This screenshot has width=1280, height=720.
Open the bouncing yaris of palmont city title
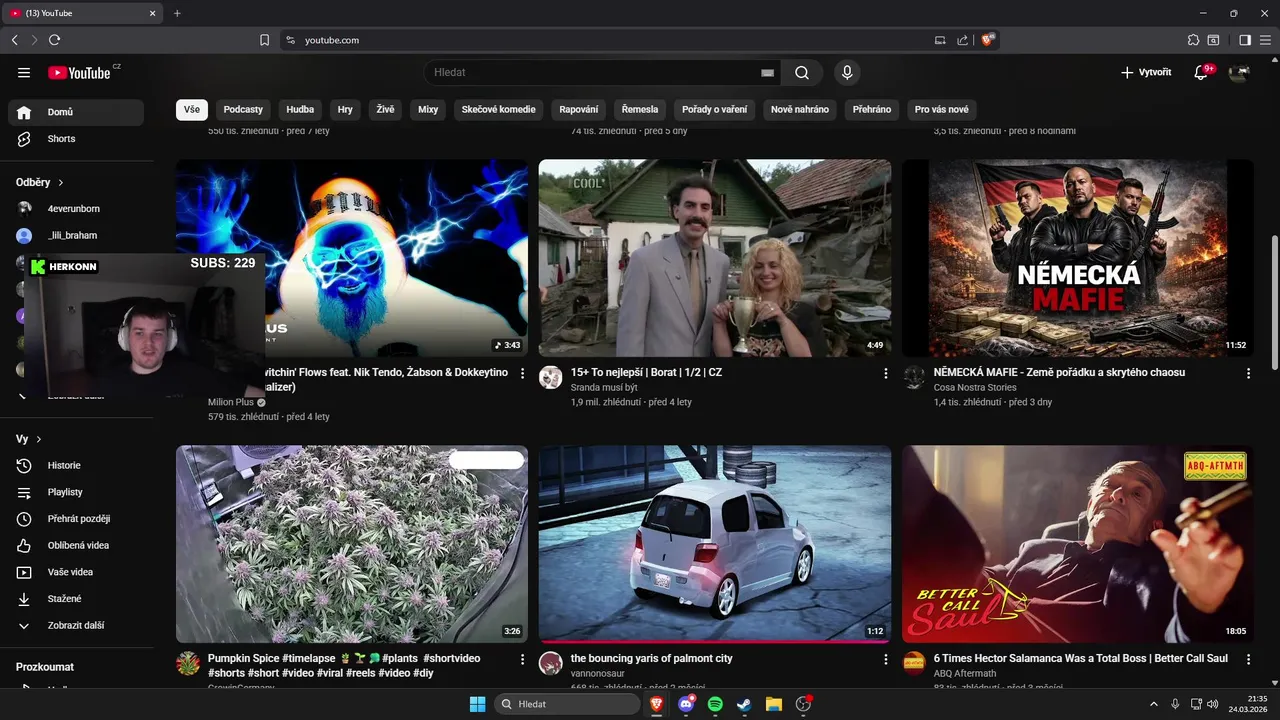click(x=651, y=659)
